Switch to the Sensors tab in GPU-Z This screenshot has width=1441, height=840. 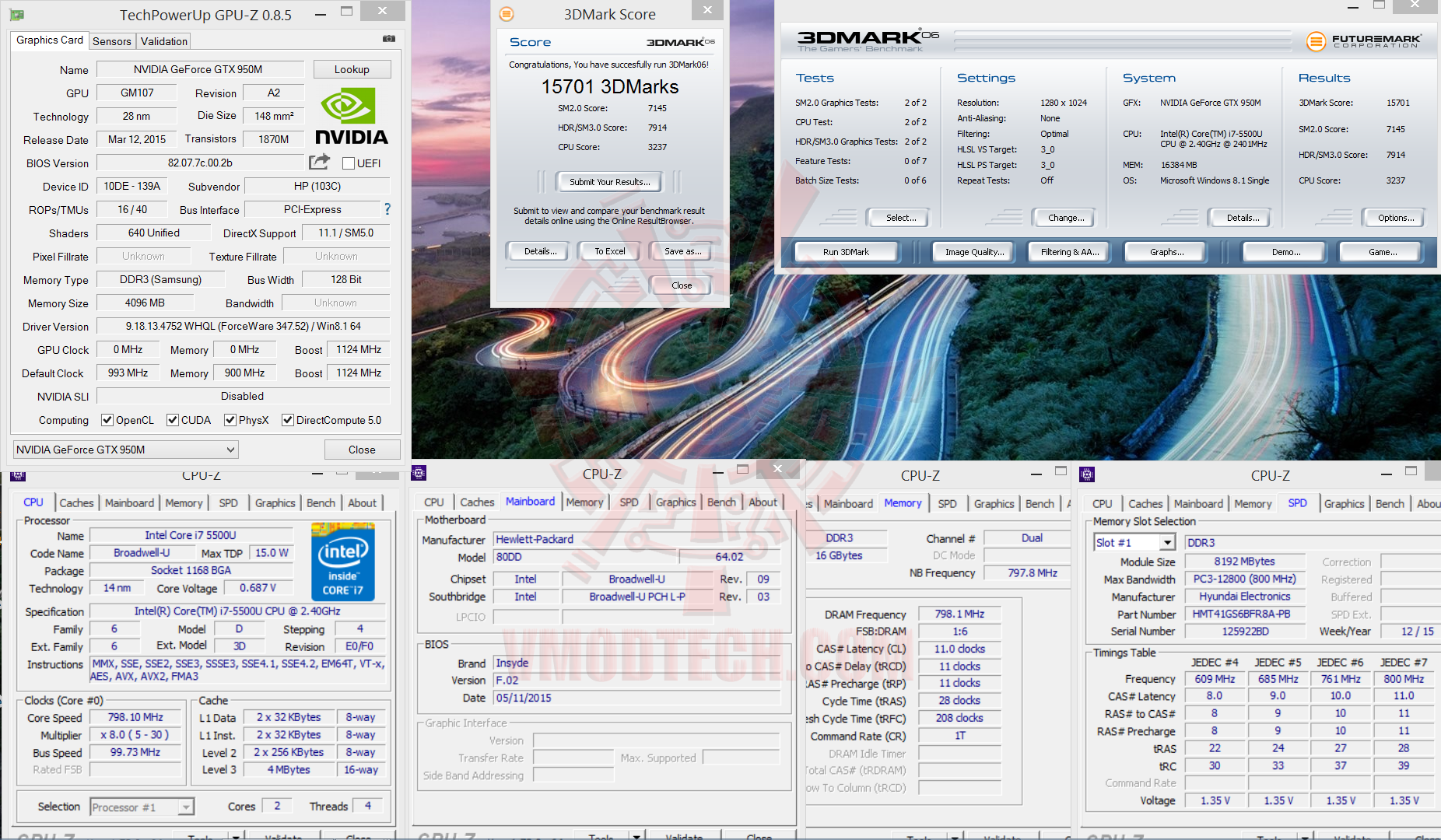tap(112, 41)
